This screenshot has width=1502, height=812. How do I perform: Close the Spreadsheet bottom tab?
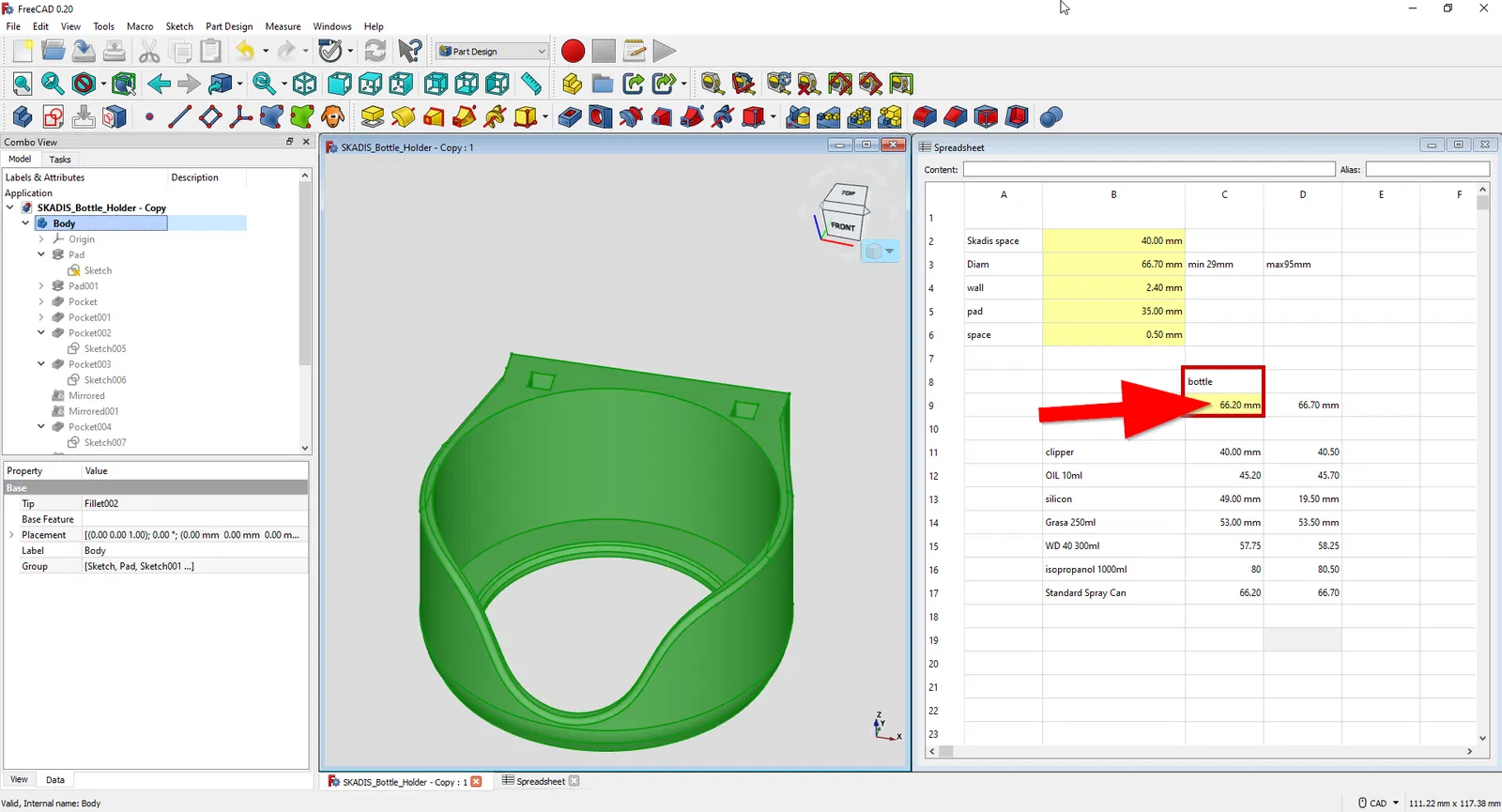[x=575, y=781]
